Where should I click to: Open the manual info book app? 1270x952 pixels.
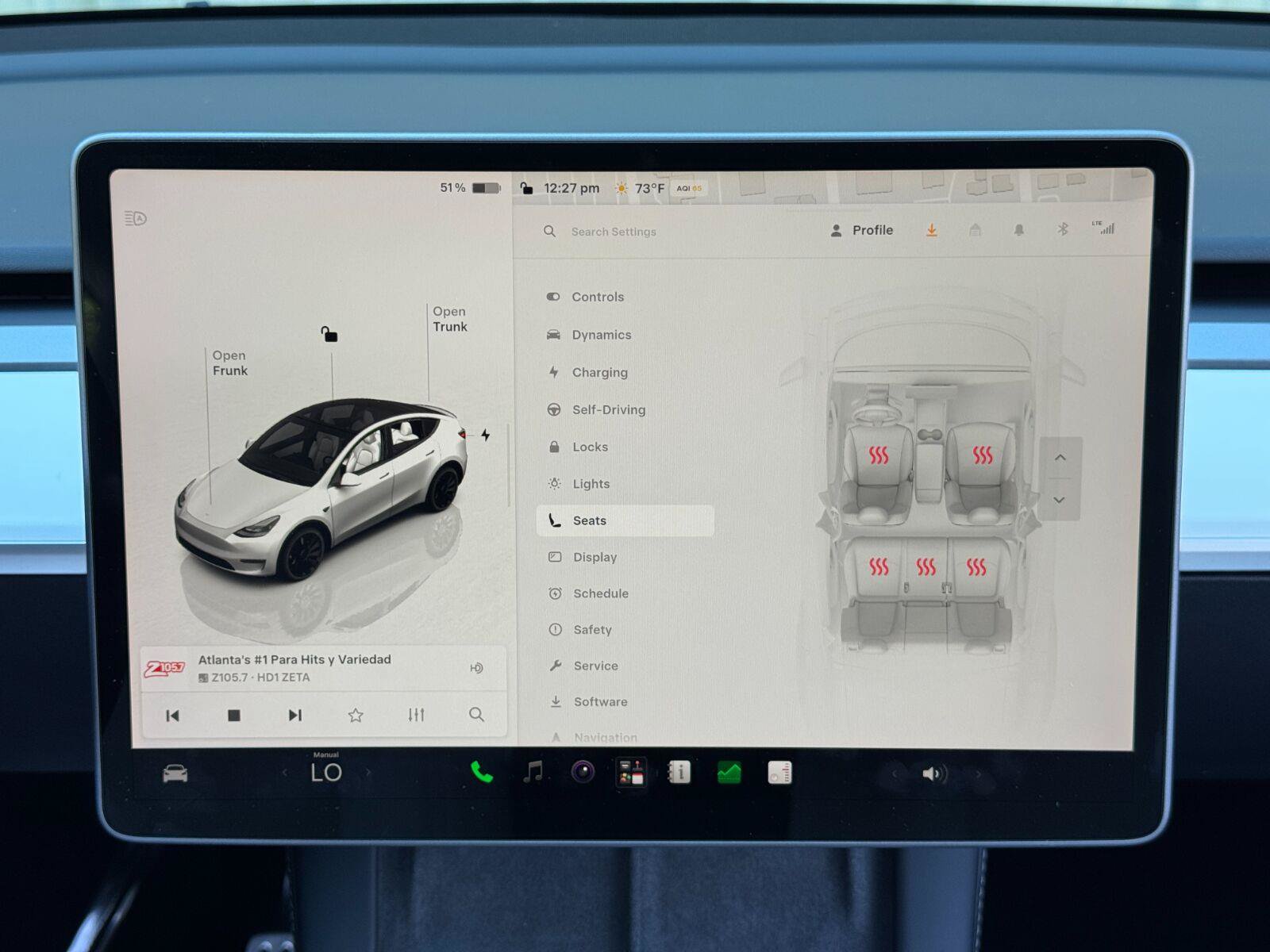pos(679,772)
